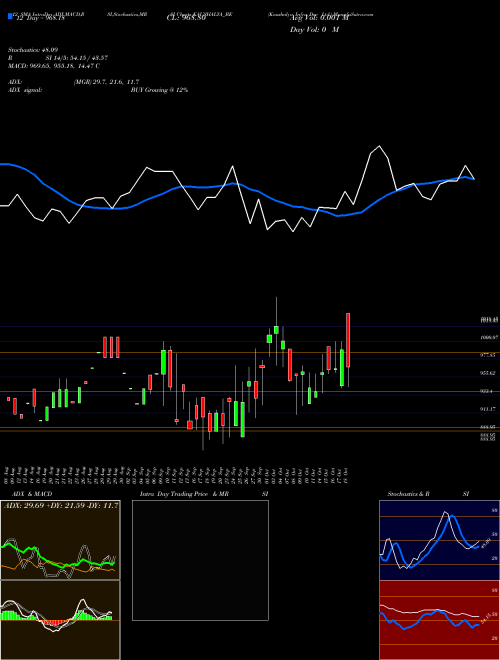Screen dimensions: 500x660
Task: Click the '12 Day = 968.18' SMA label
Action: point(40,19)
